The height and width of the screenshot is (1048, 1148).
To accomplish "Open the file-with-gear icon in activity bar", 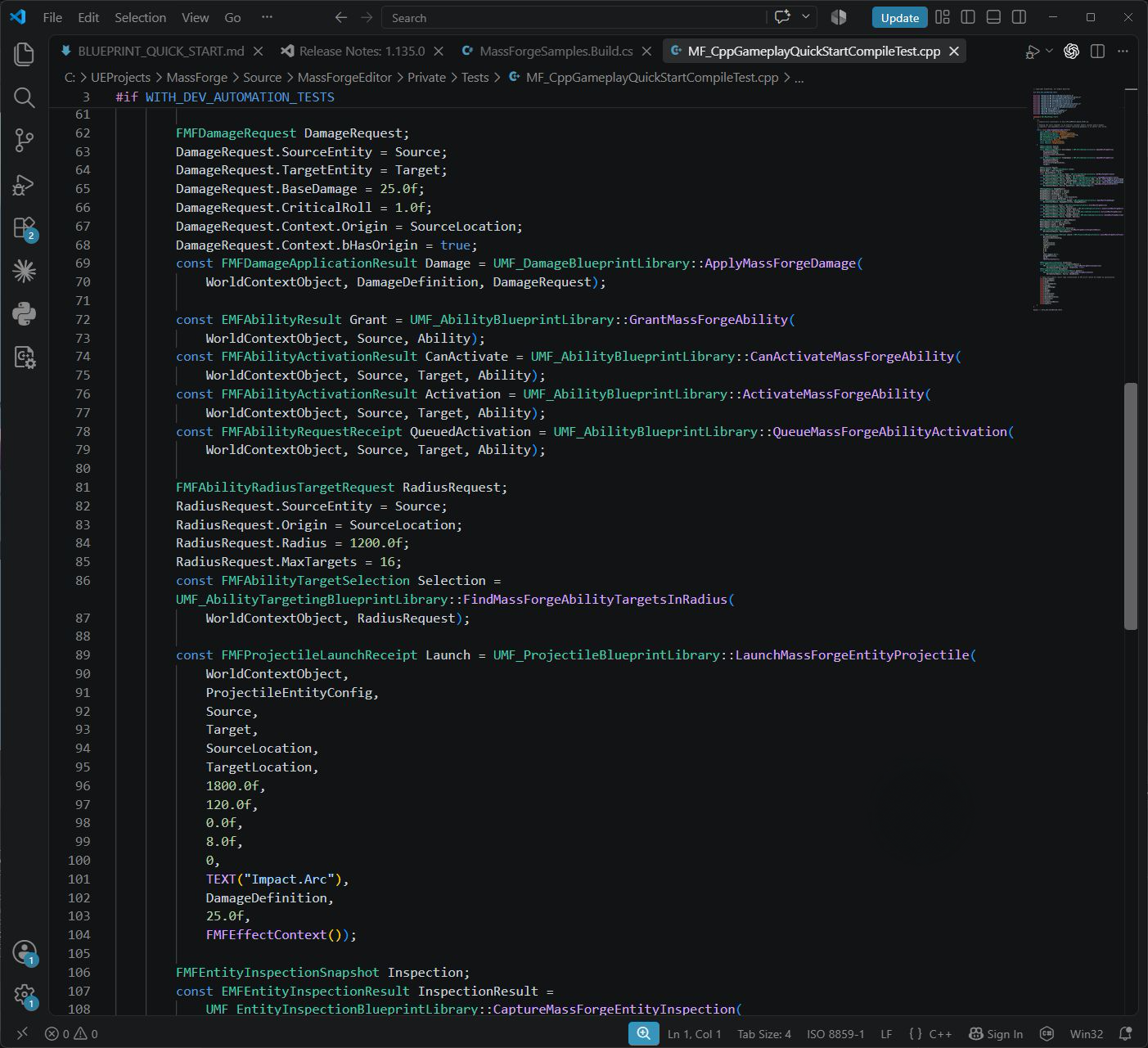I will pos(25,358).
